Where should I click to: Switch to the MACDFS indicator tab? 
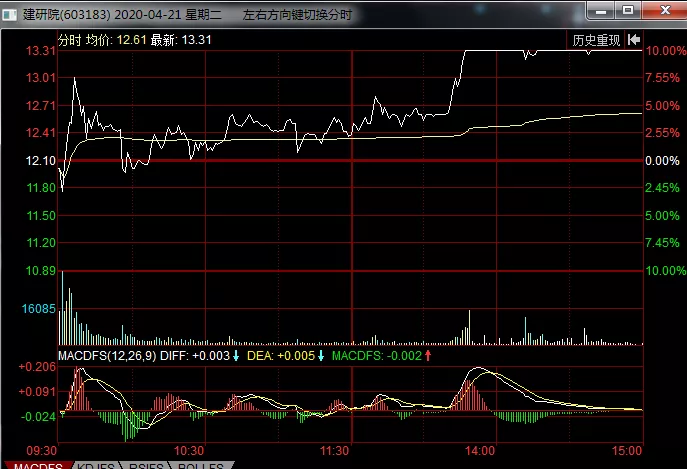(x=38, y=465)
